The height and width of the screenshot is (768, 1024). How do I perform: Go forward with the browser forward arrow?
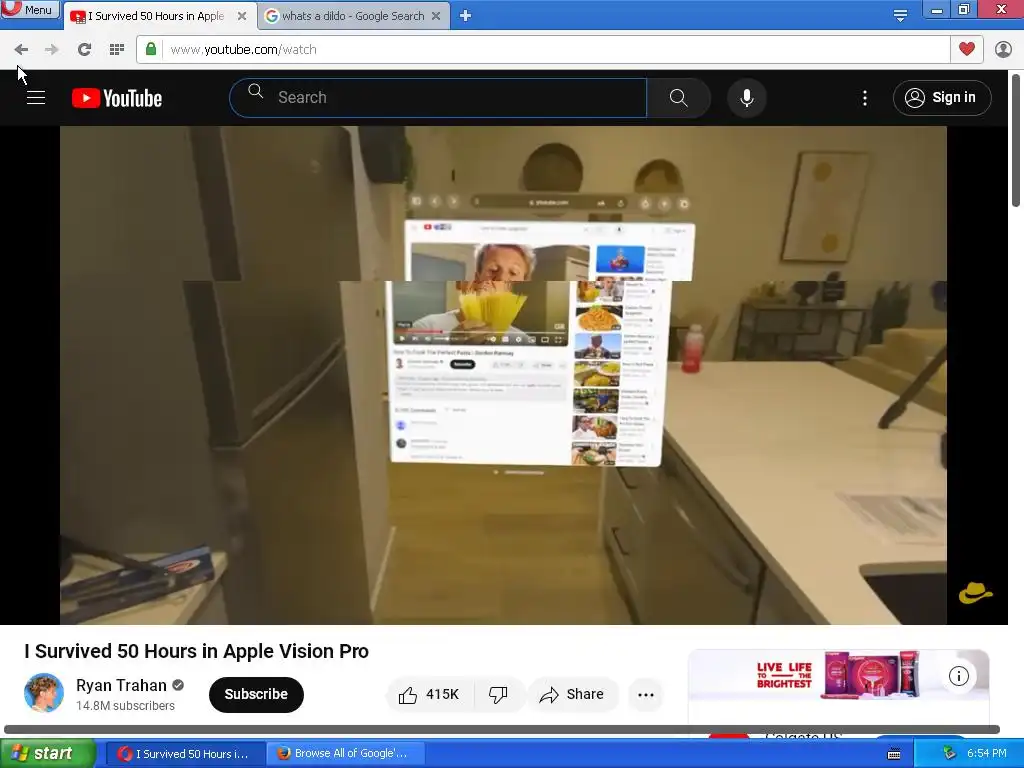[52, 50]
